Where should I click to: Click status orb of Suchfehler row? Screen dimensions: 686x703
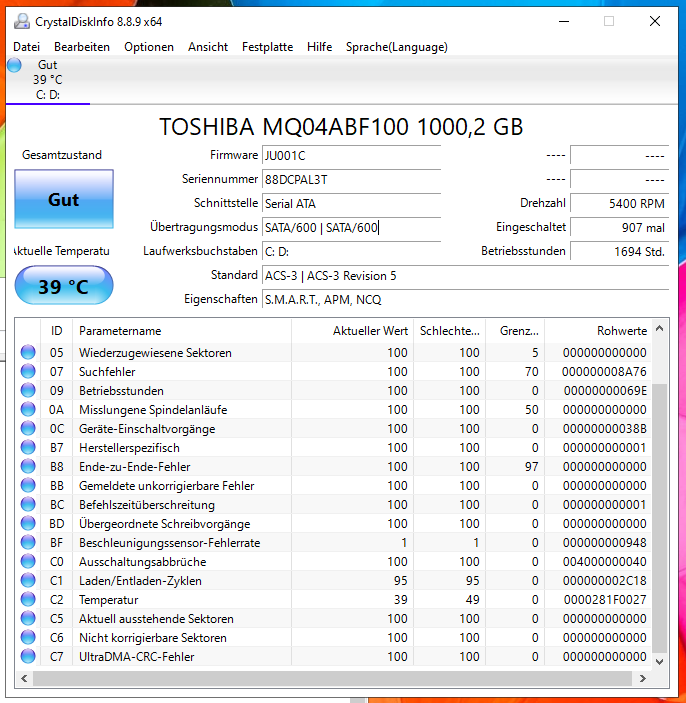tap(28, 372)
